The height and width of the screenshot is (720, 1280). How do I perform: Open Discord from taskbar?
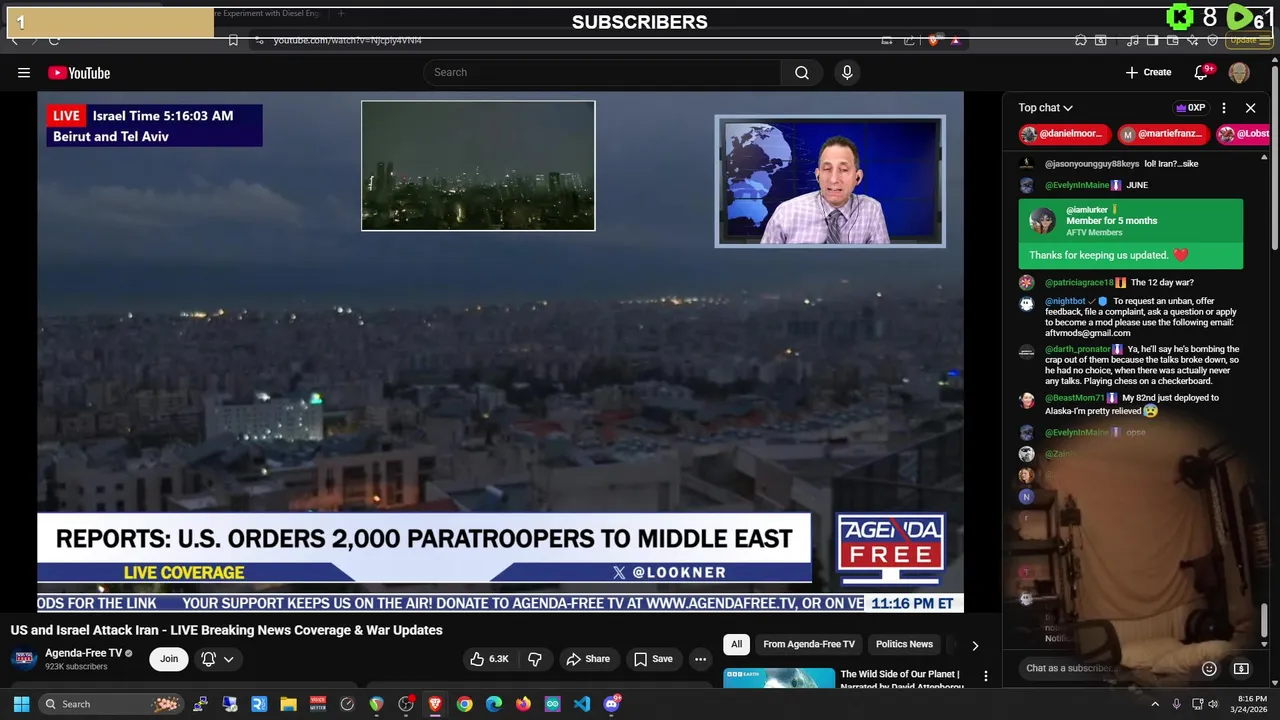click(x=611, y=704)
